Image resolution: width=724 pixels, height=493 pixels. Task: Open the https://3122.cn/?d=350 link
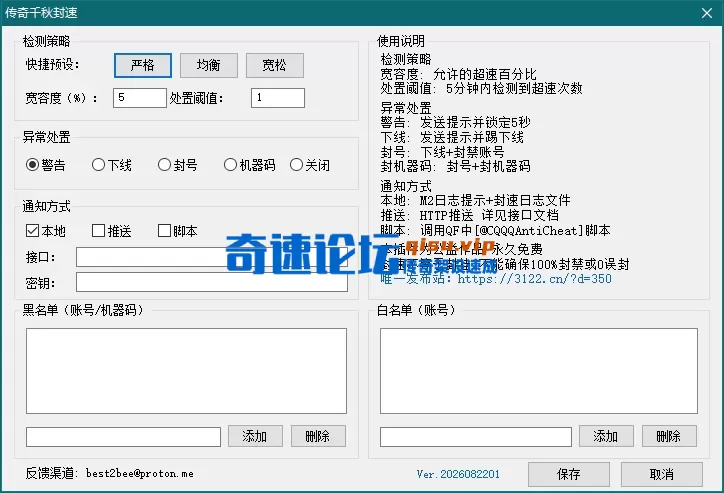tap(534, 279)
